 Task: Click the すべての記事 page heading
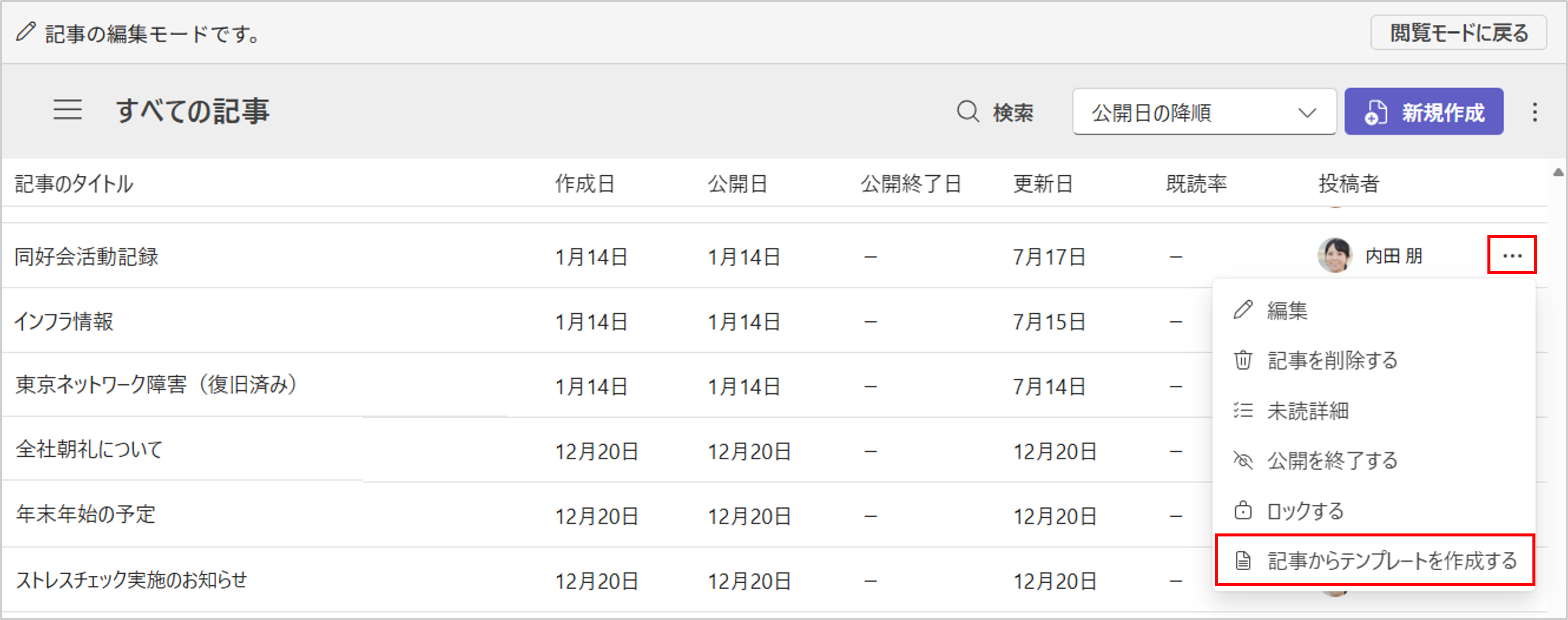[x=192, y=111]
